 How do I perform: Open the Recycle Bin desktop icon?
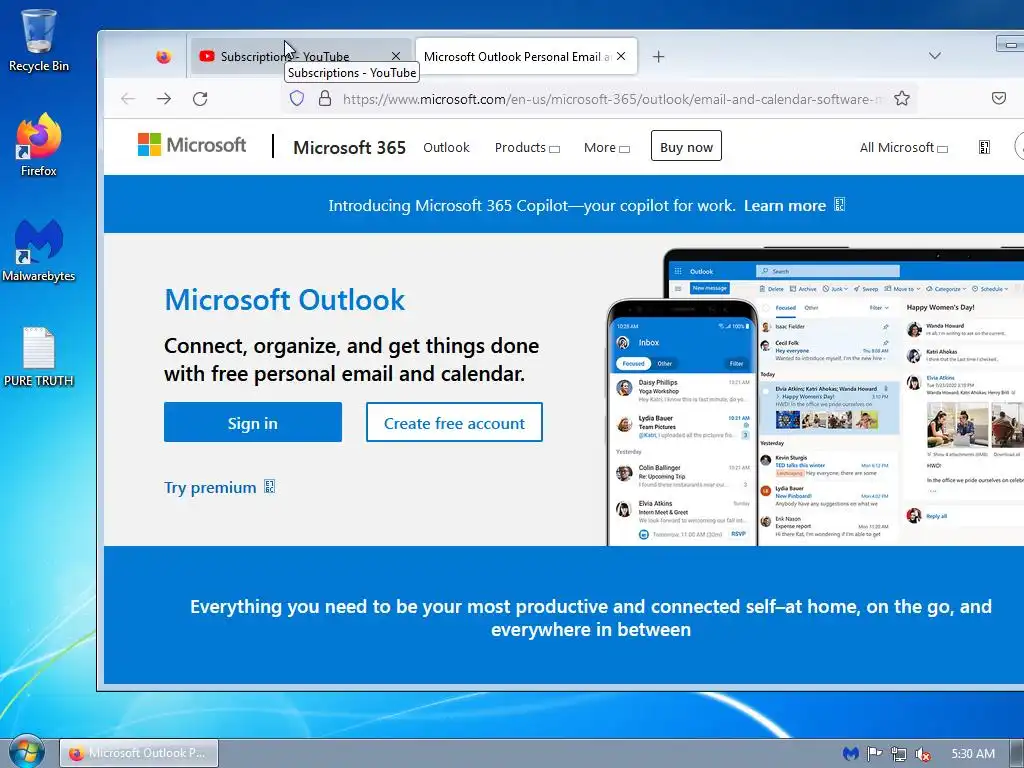click(x=39, y=40)
